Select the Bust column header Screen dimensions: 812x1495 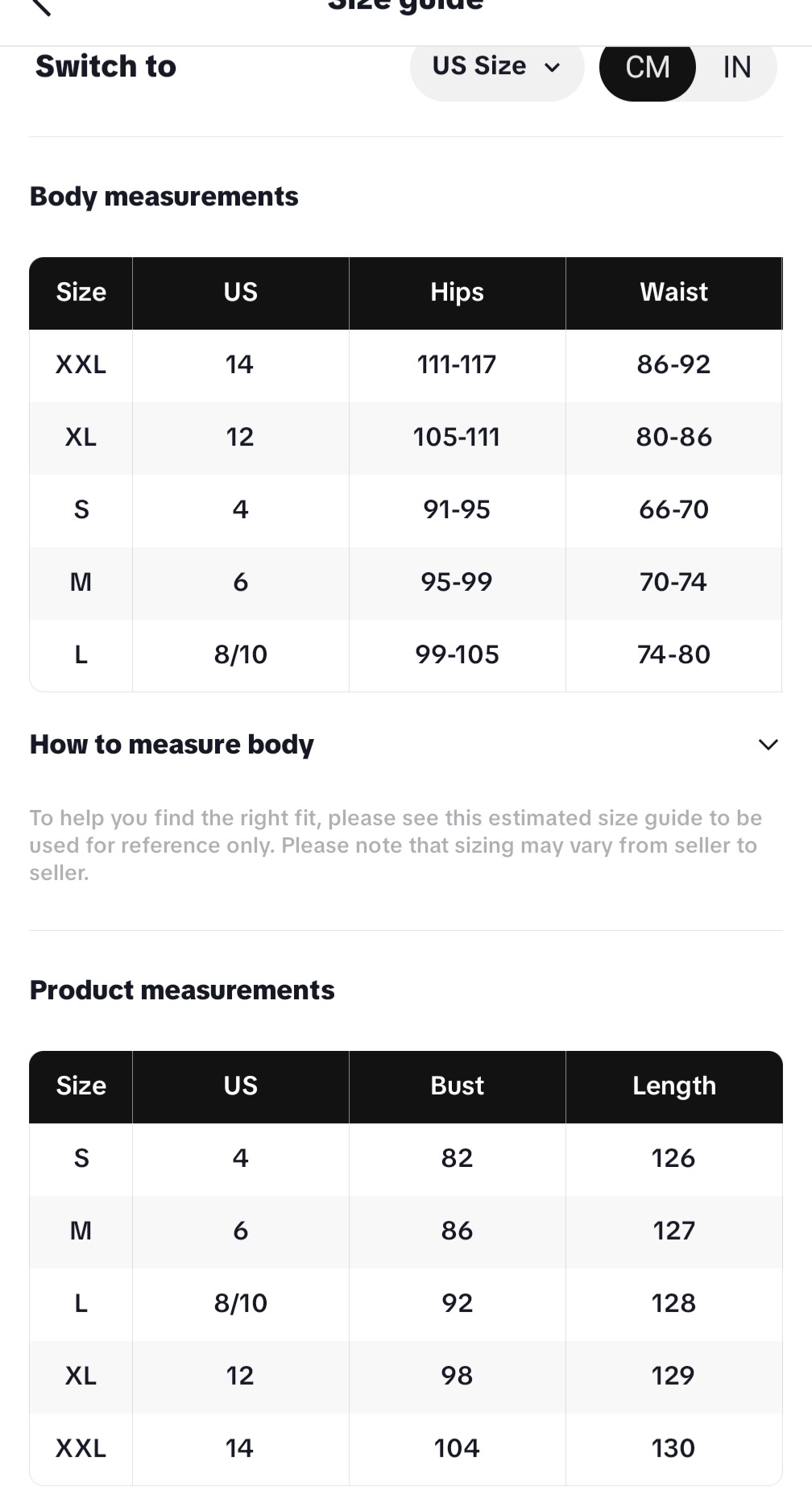pyautogui.click(x=457, y=1086)
